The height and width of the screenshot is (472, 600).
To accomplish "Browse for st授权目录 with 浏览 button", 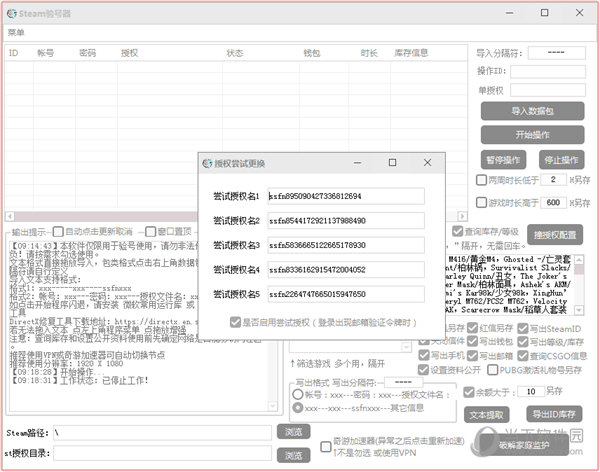I will 293,456.
